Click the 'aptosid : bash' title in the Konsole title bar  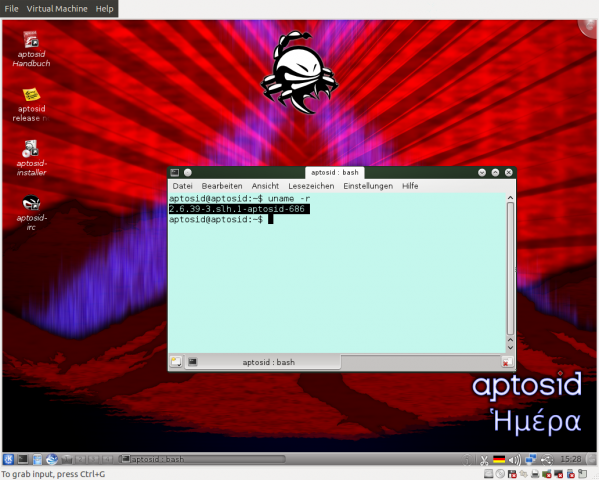335,172
